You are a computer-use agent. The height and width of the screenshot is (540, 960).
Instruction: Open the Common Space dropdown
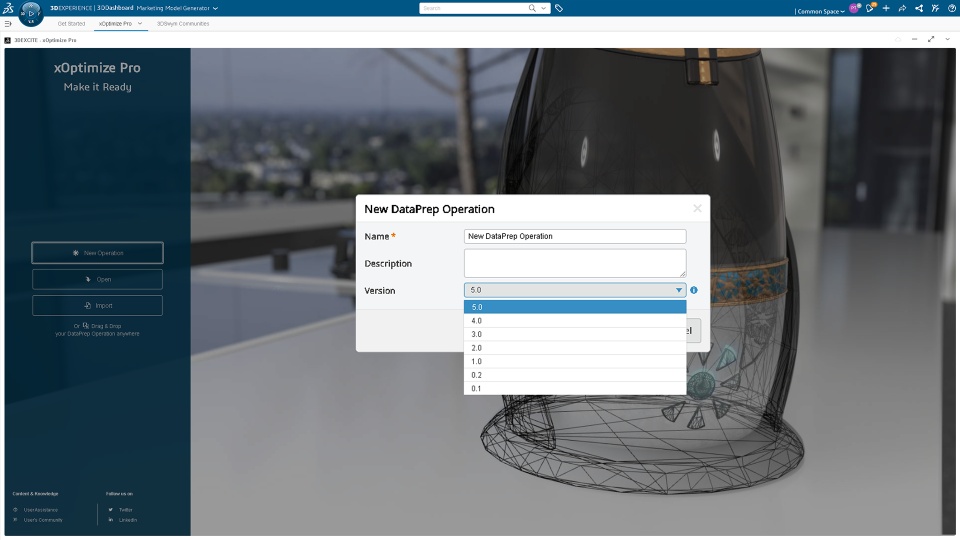[x=820, y=11]
